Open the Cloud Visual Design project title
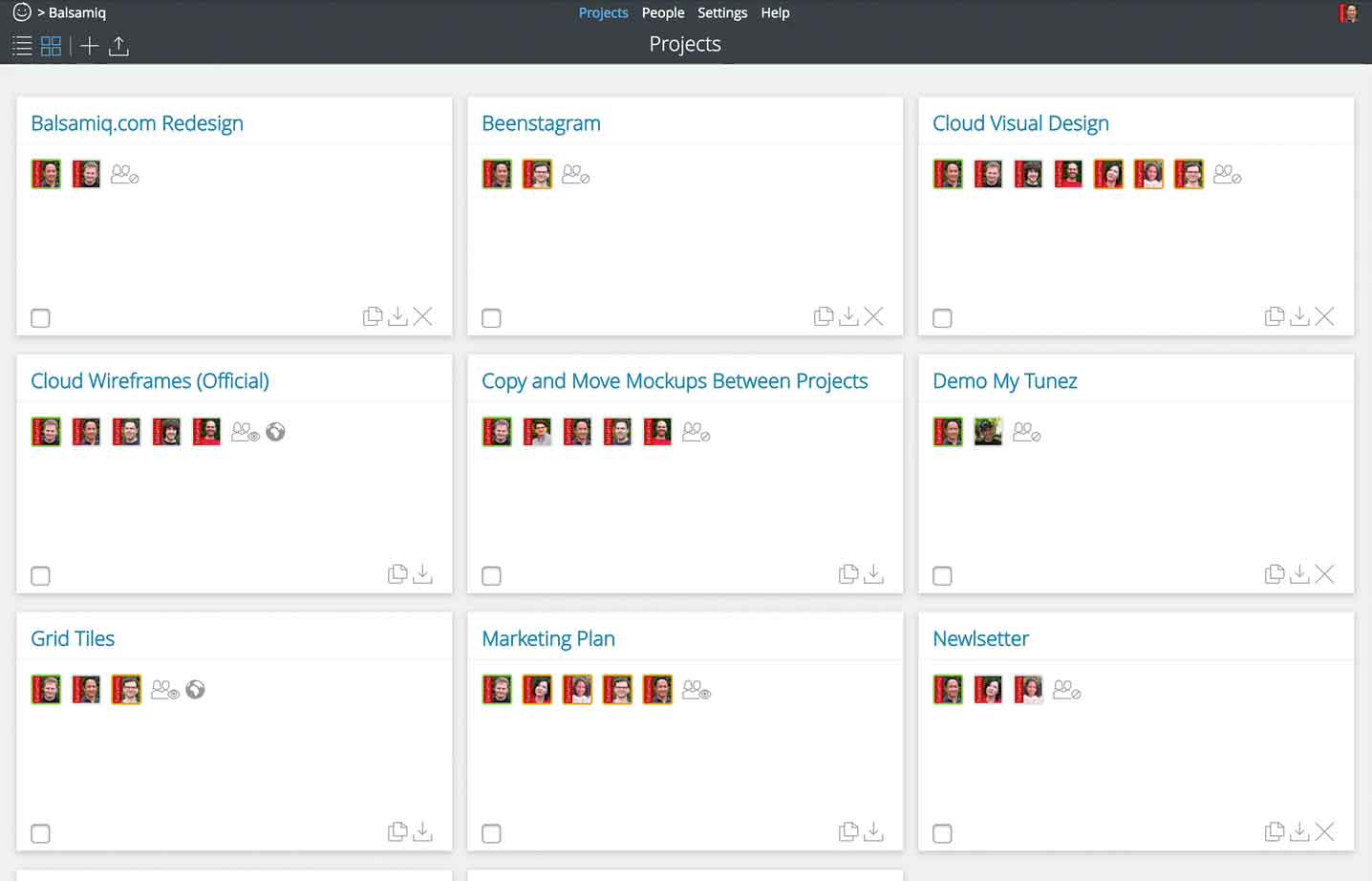1372x881 pixels. pos(1020,123)
